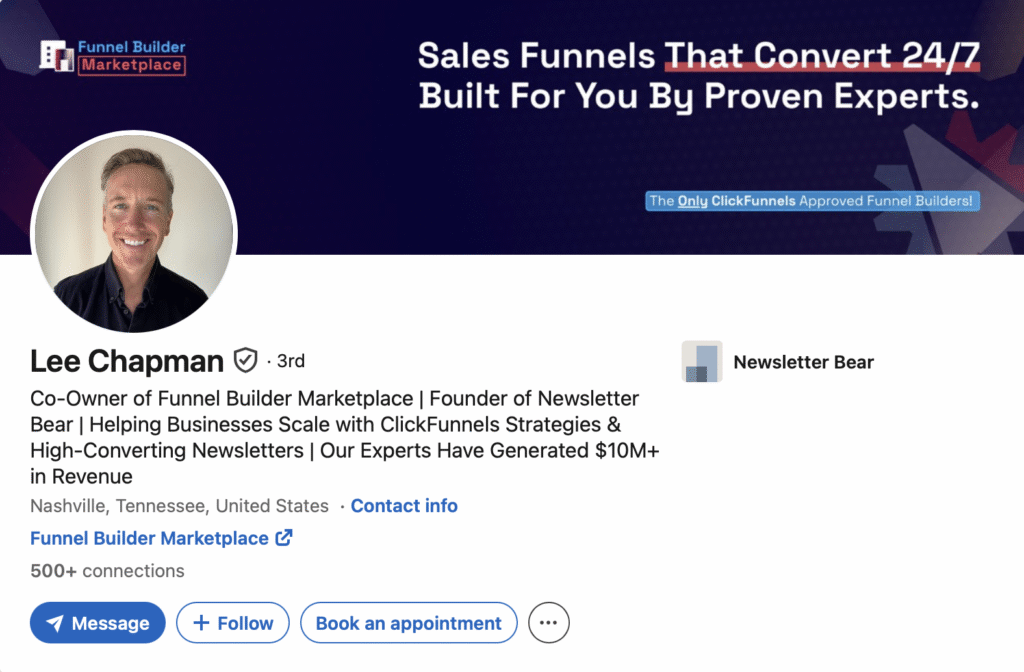Open the Contact info link

[404, 506]
